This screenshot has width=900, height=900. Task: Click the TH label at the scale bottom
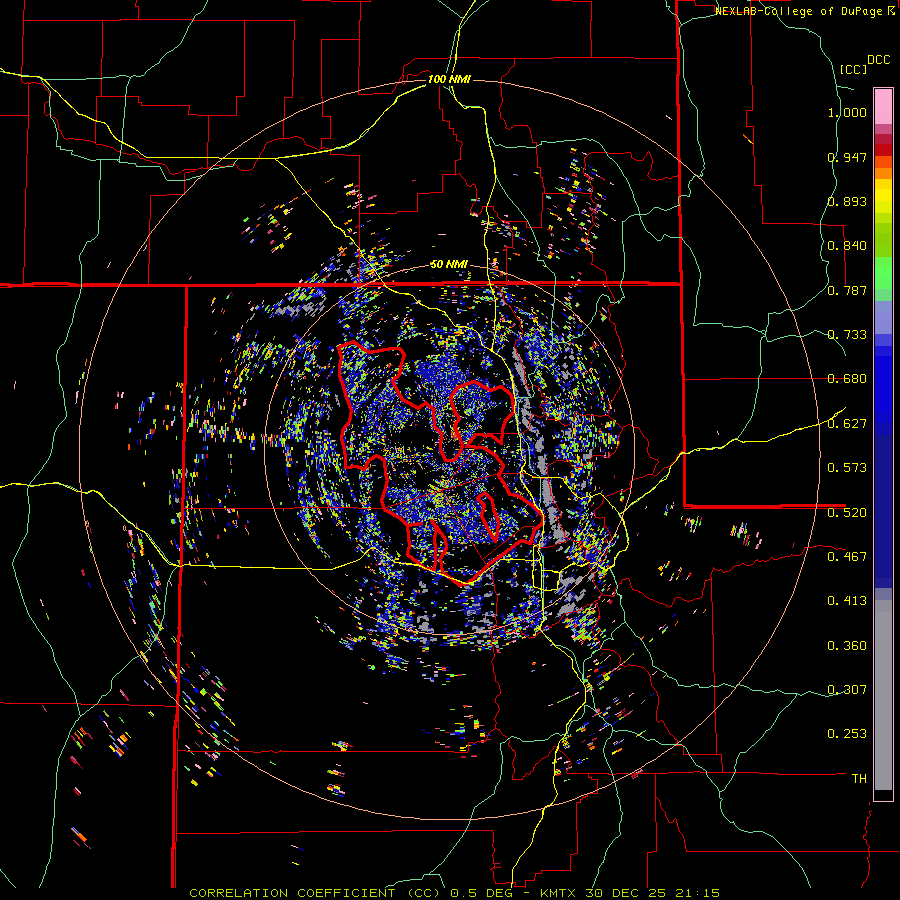(x=859, y=779)
